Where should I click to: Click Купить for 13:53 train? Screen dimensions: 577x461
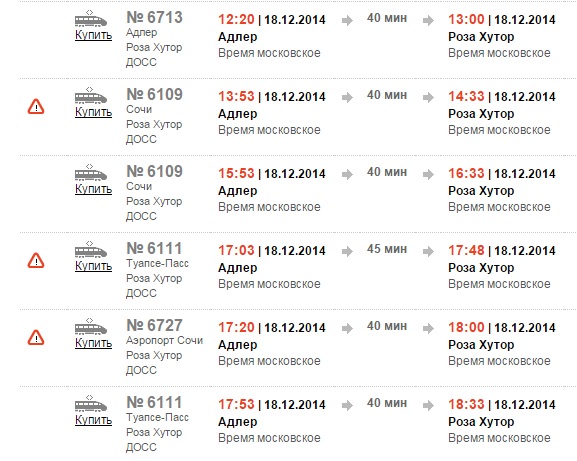point(93,112)
